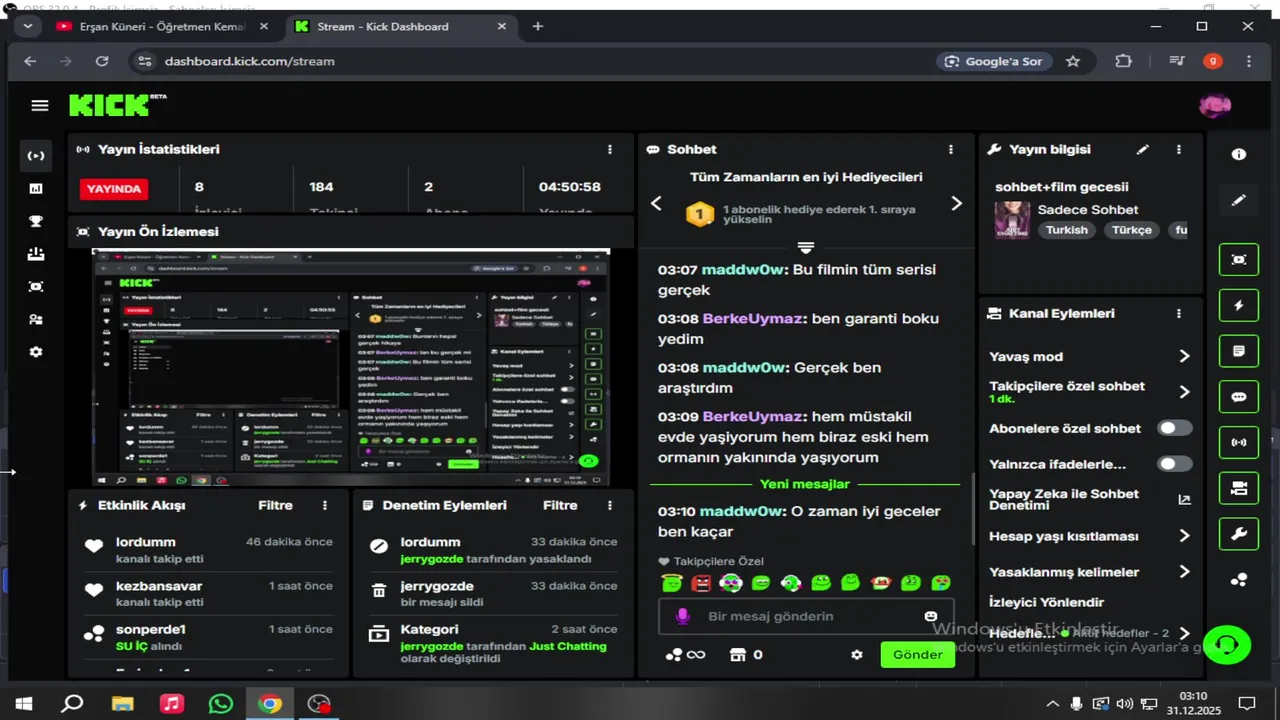Jump to Yeni mesajlar divider in chat
Image resolution: width=1280 pixels, height=720 pixels.
click(805, 484)
